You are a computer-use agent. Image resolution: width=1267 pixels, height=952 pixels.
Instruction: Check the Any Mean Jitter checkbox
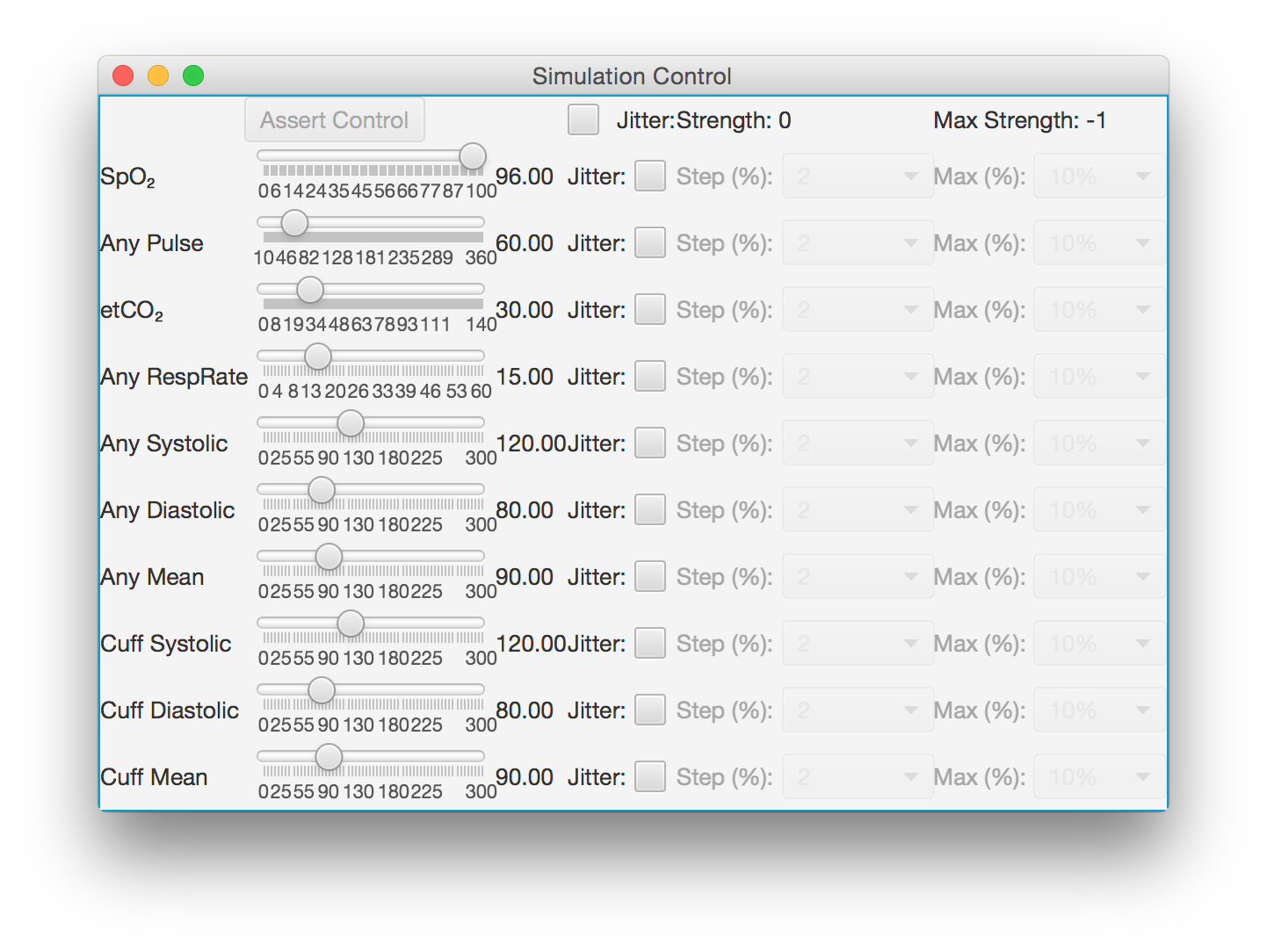coord(650,576)
